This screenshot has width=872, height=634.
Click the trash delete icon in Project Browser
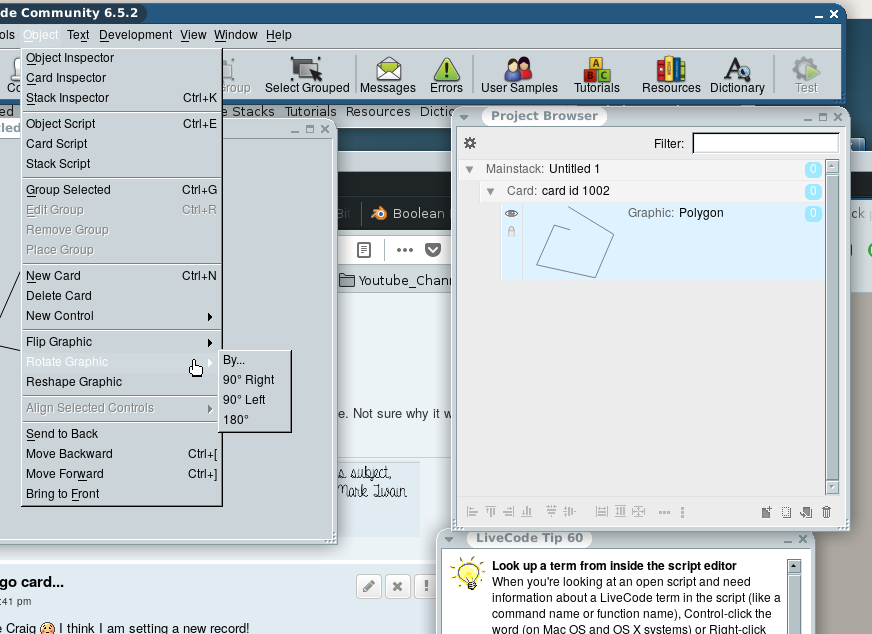pos(826,512)
